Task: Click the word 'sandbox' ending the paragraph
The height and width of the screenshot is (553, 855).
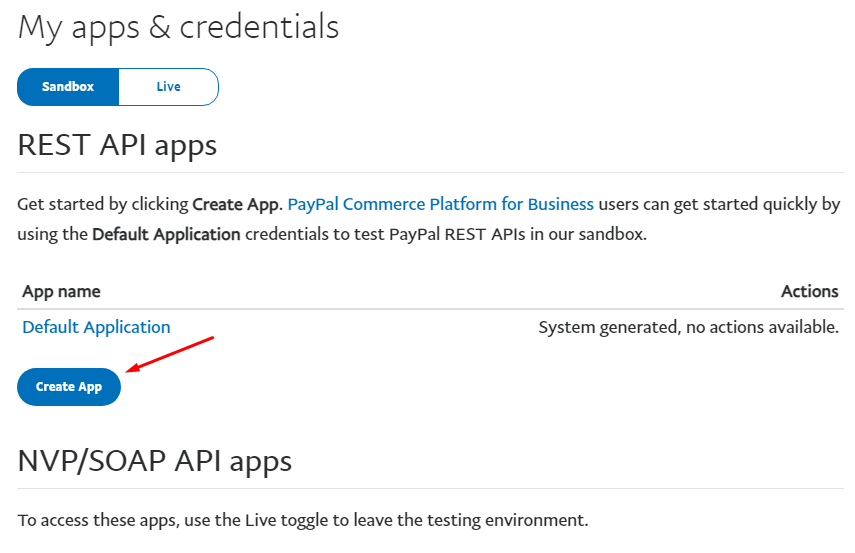Action: [611, 235]
